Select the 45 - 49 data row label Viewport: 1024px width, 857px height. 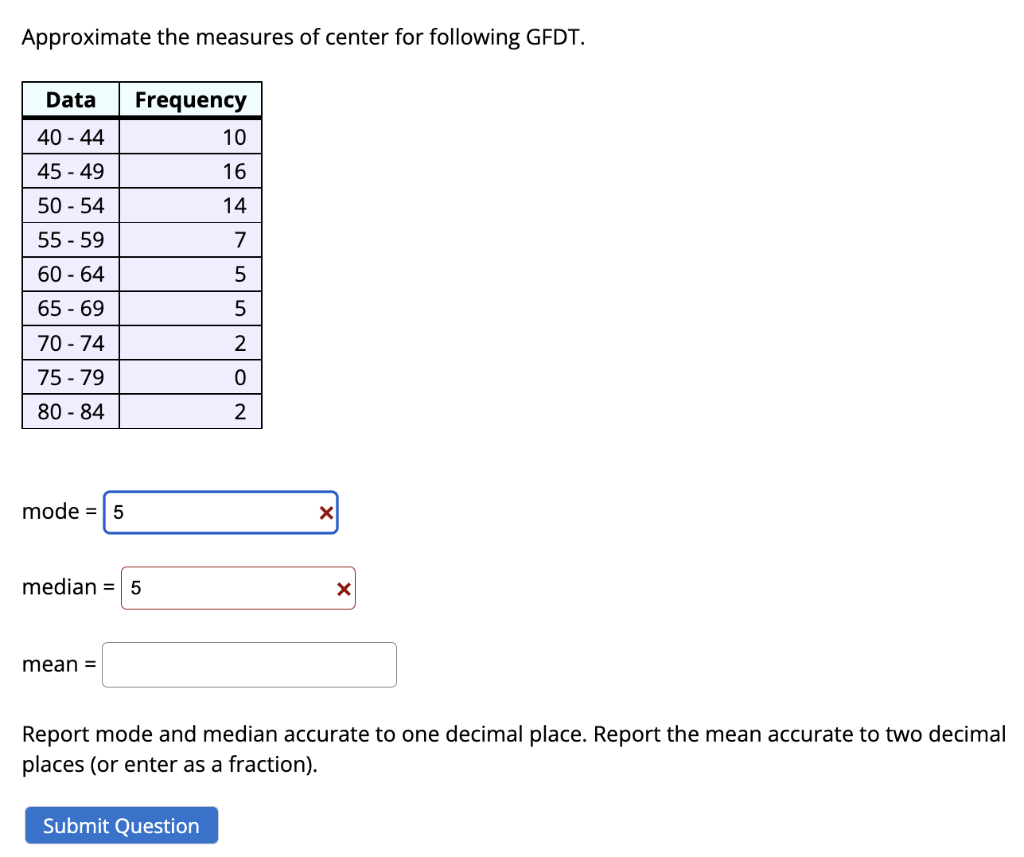click(70, 170)
